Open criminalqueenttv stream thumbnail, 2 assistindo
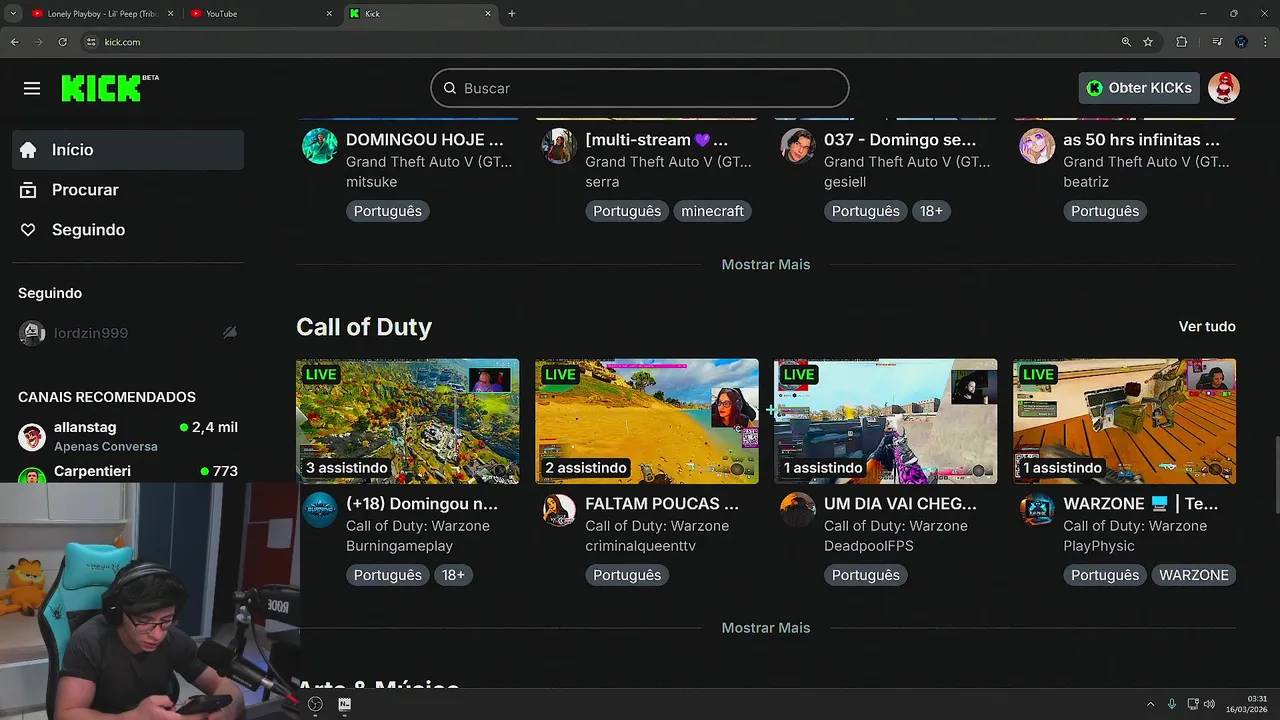The height and width of the screenshot is (720, 1280). [646, 421]
